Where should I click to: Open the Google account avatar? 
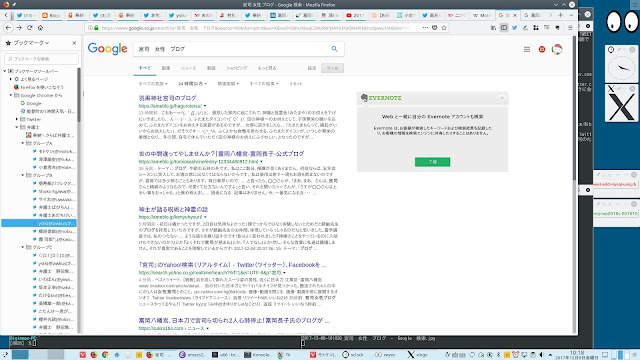tap(557, 49)
